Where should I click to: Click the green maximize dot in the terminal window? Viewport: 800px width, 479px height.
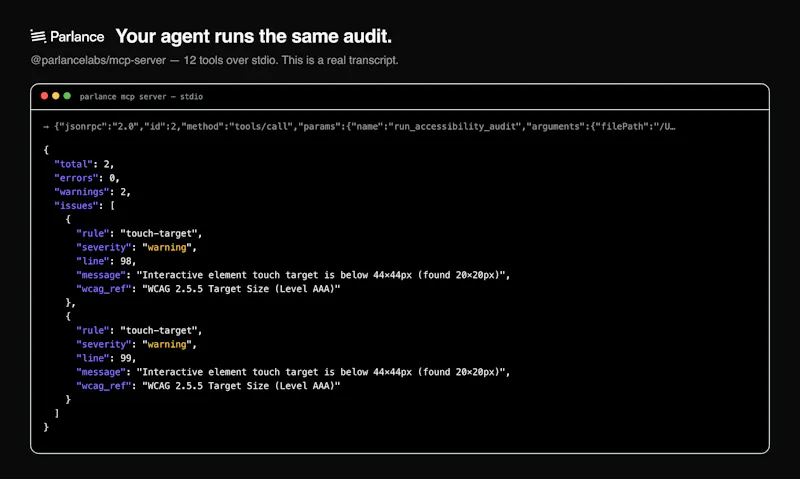[x=67, y=96]
